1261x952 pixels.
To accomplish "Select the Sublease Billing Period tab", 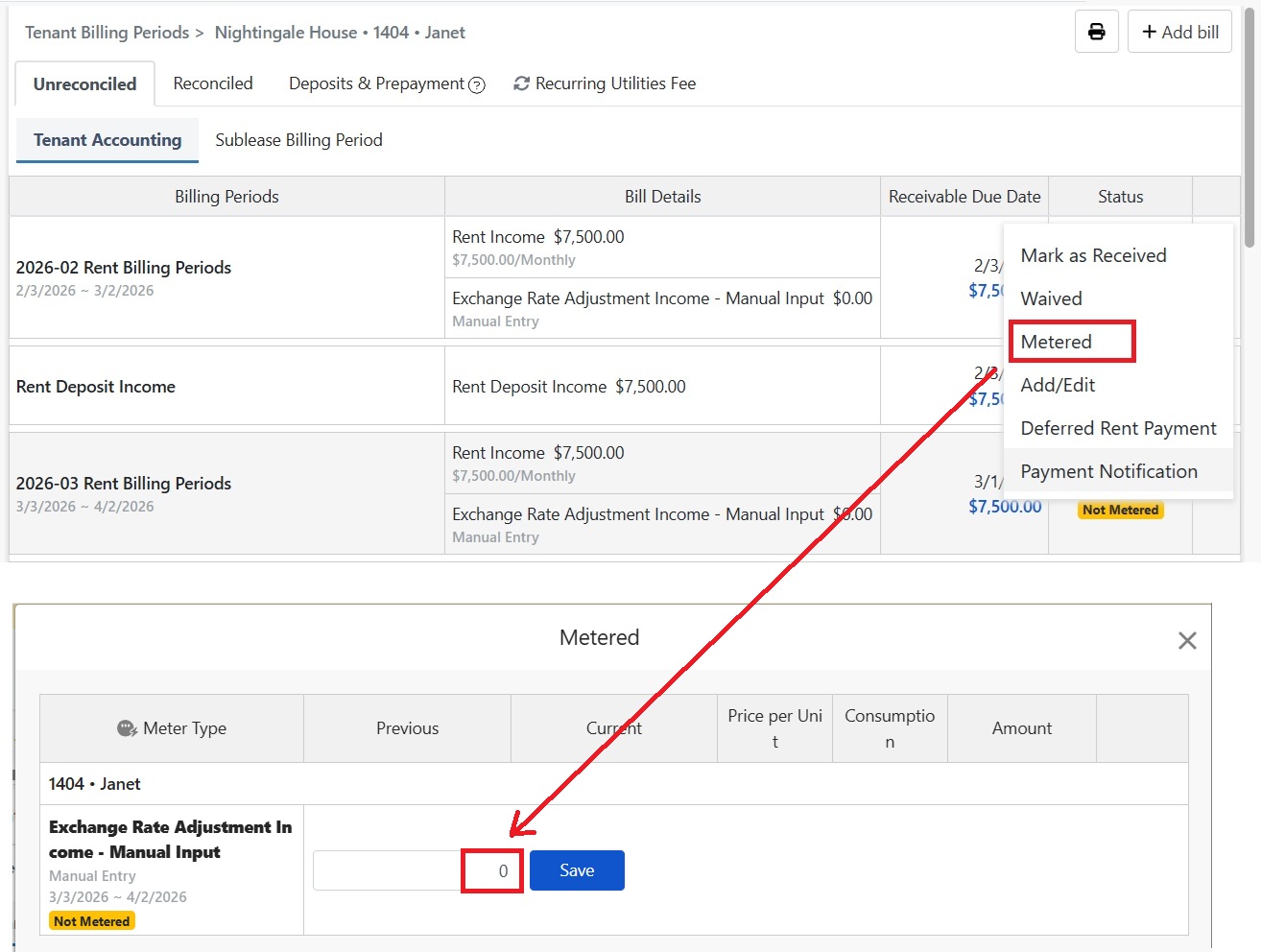I will (x=298, y=140).
